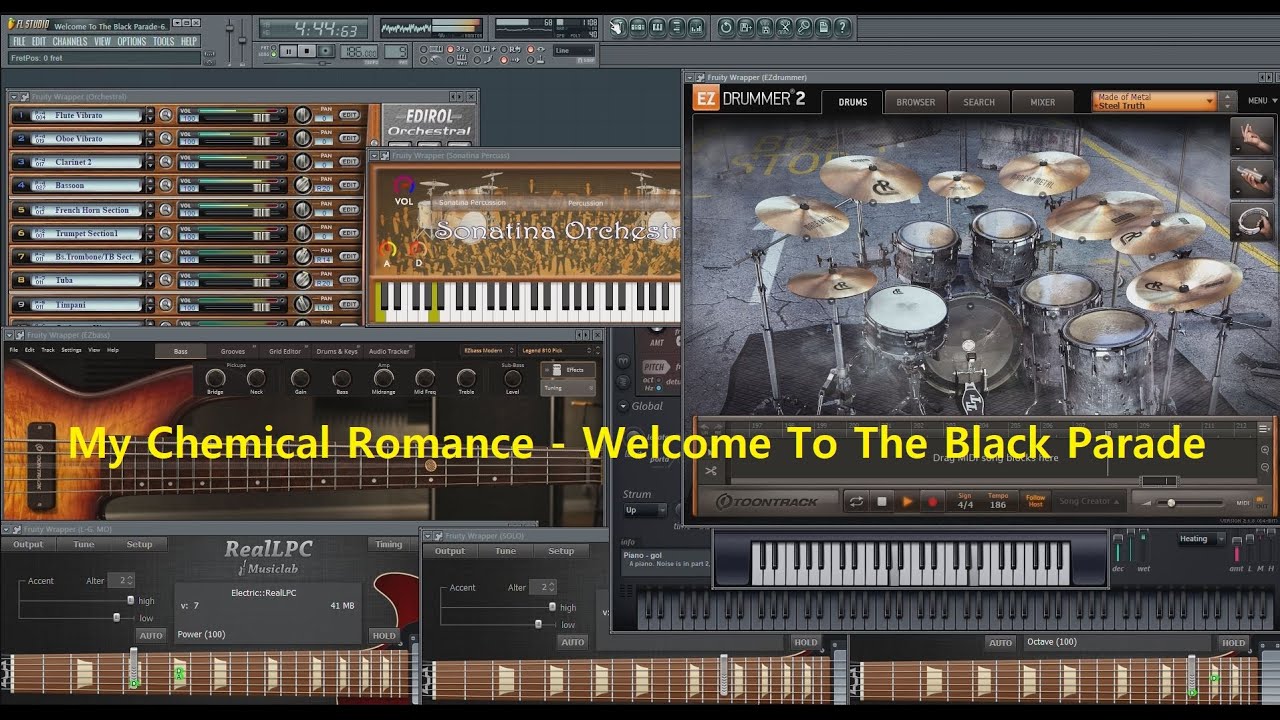
Task: Click the audio editor scissors icon in FL toolbar
Action: pos(786,26)
